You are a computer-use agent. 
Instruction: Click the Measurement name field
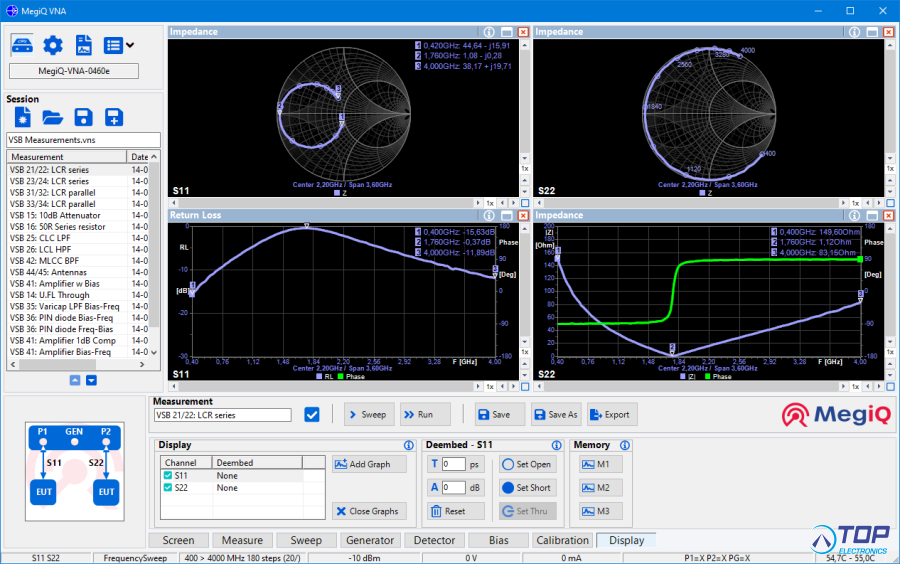223,415
